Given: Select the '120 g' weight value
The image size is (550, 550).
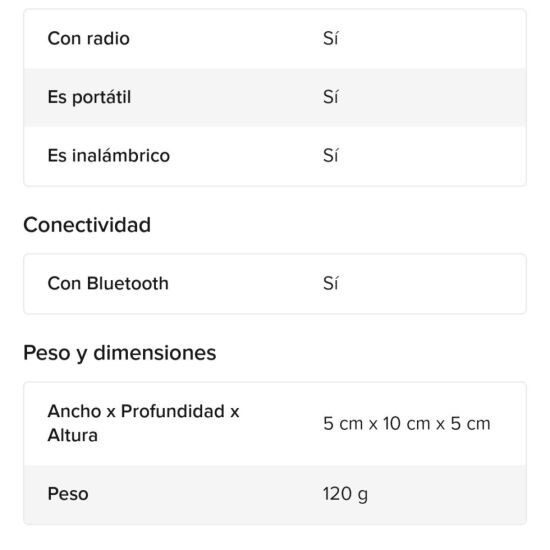Looking at the screenshot, I should click(x=346, y=495).
